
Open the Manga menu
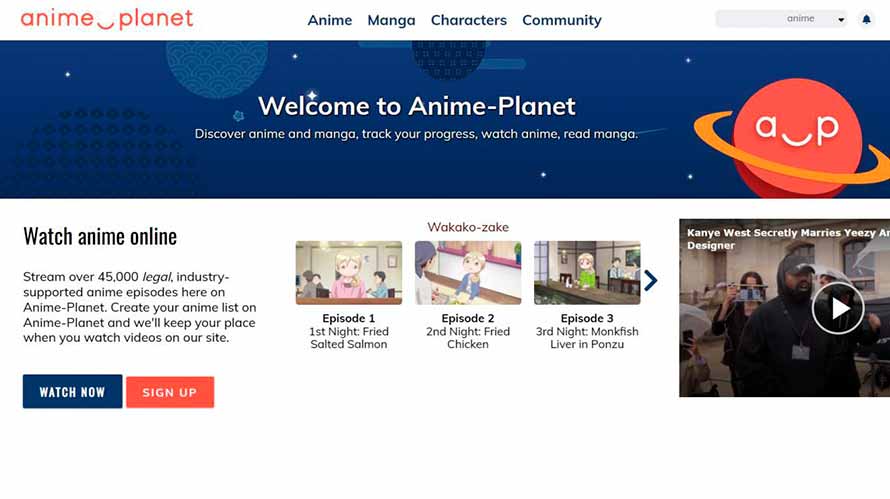coord(391,20)
